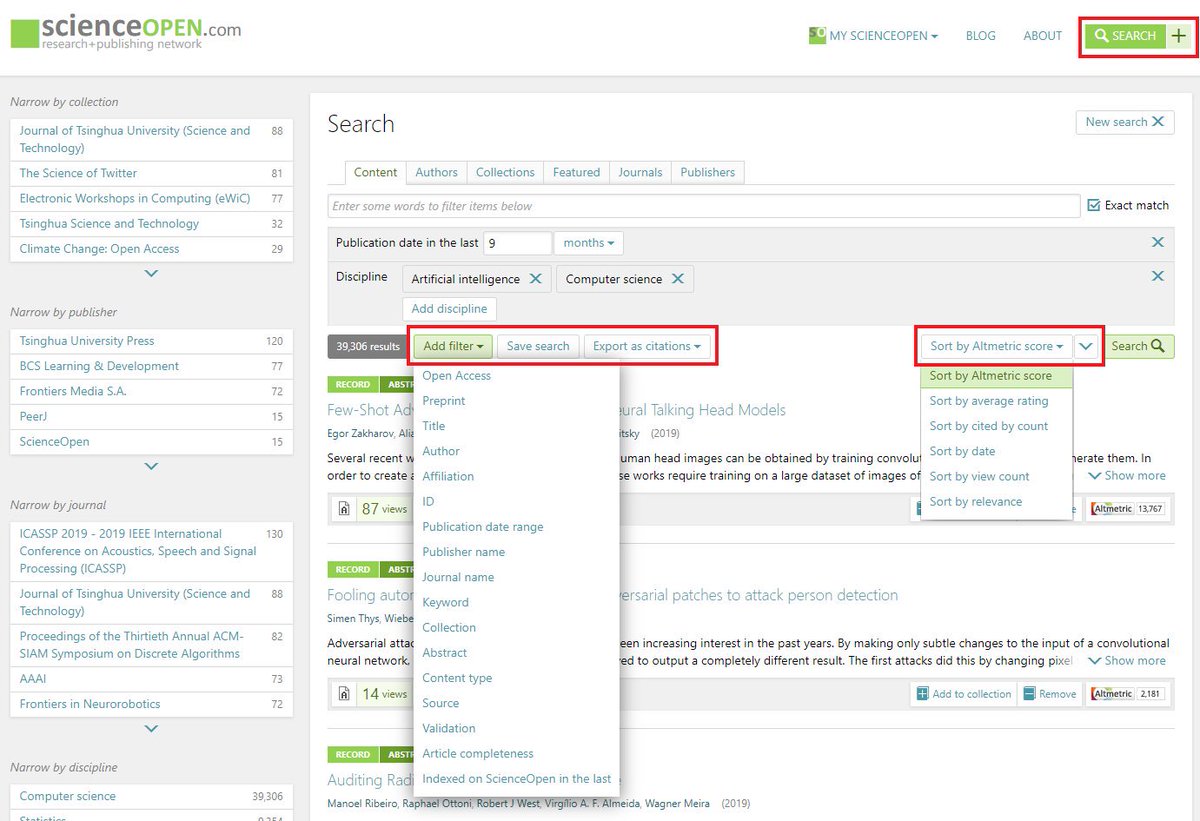1200x821 pixels.
Task: Click the document icon beside 87 views
Action: [344, 508]
